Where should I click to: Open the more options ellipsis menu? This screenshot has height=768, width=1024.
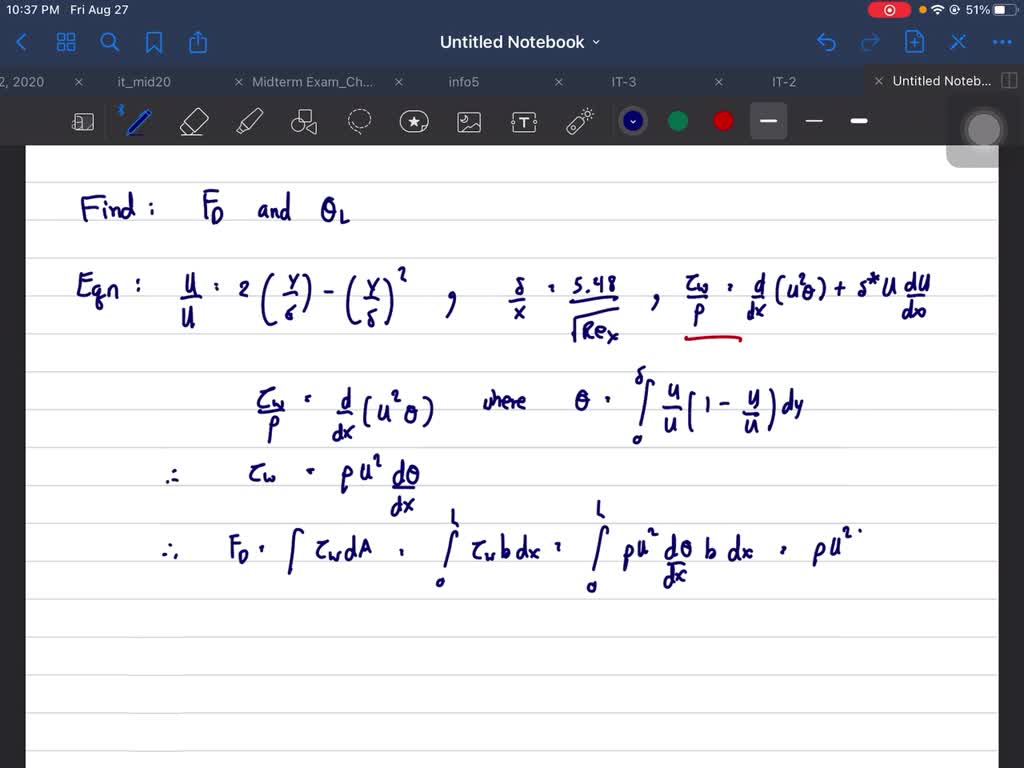1002,42
